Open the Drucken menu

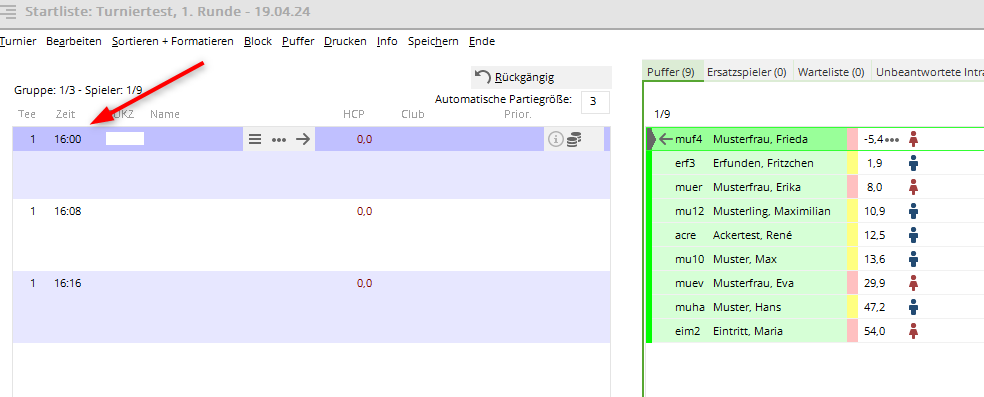point(345,41)
